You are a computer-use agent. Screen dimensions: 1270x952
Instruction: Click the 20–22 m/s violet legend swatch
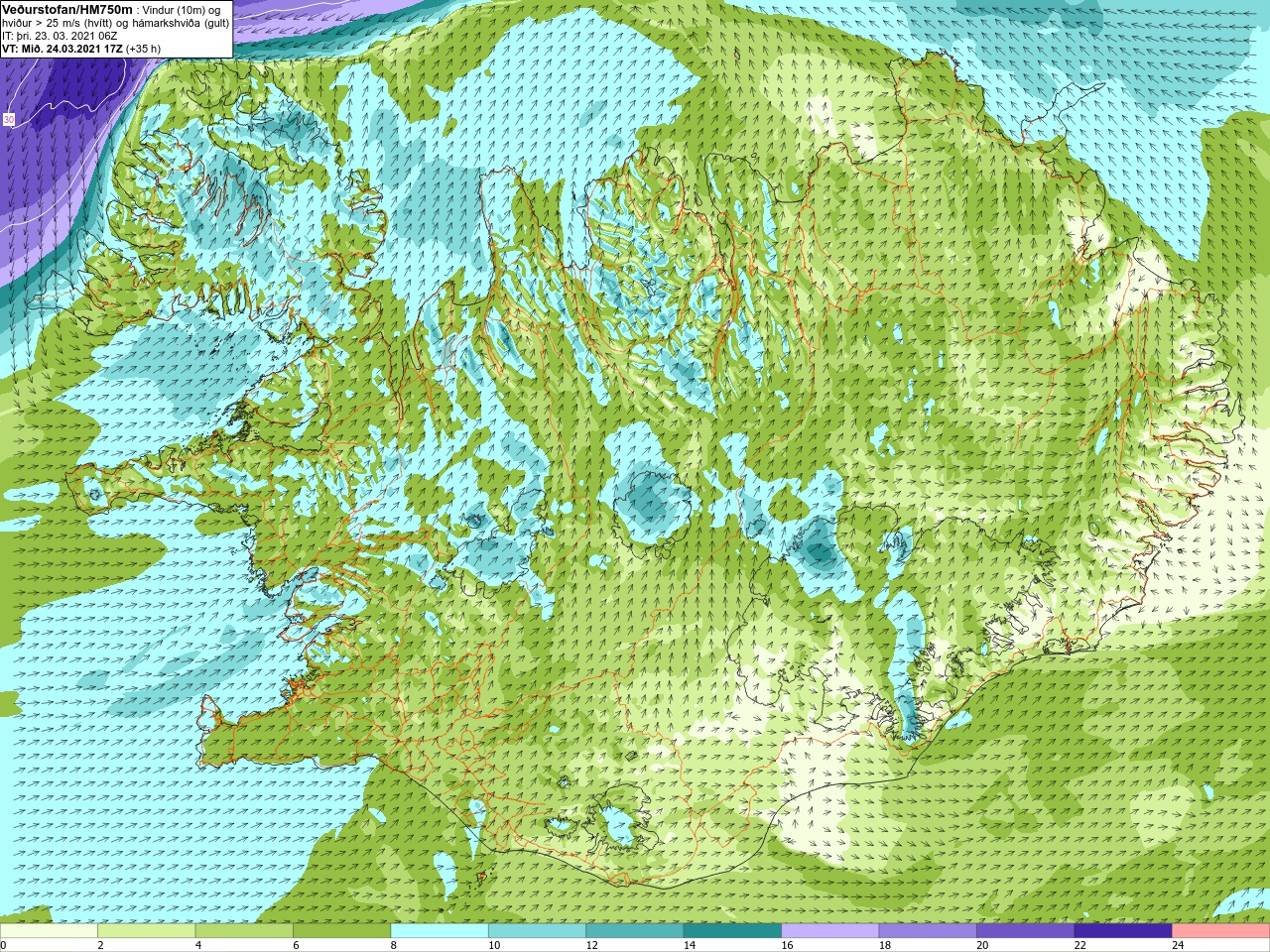[x=1026, y=931]
